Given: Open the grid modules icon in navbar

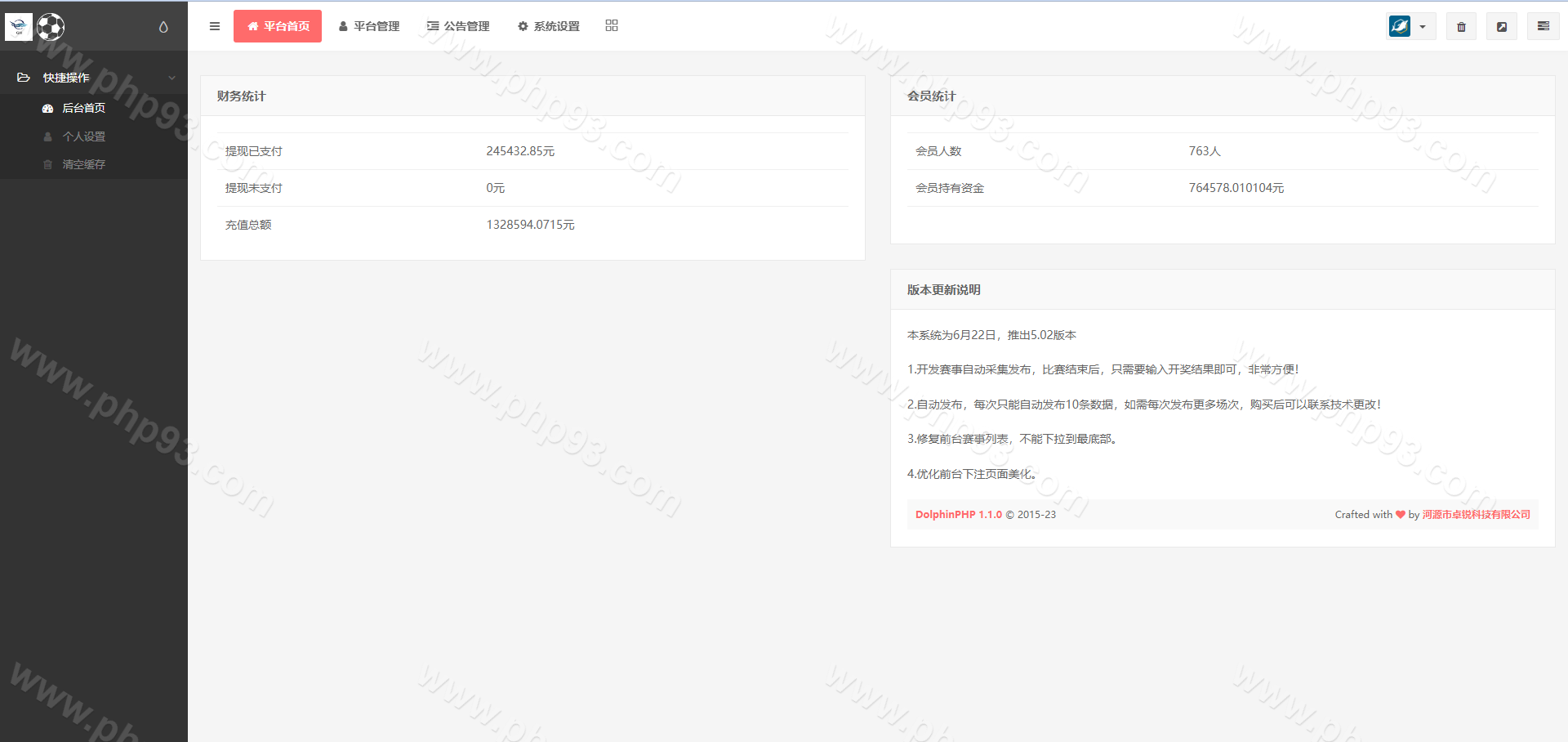Looking at the screenshot, I should click(612, 26).
